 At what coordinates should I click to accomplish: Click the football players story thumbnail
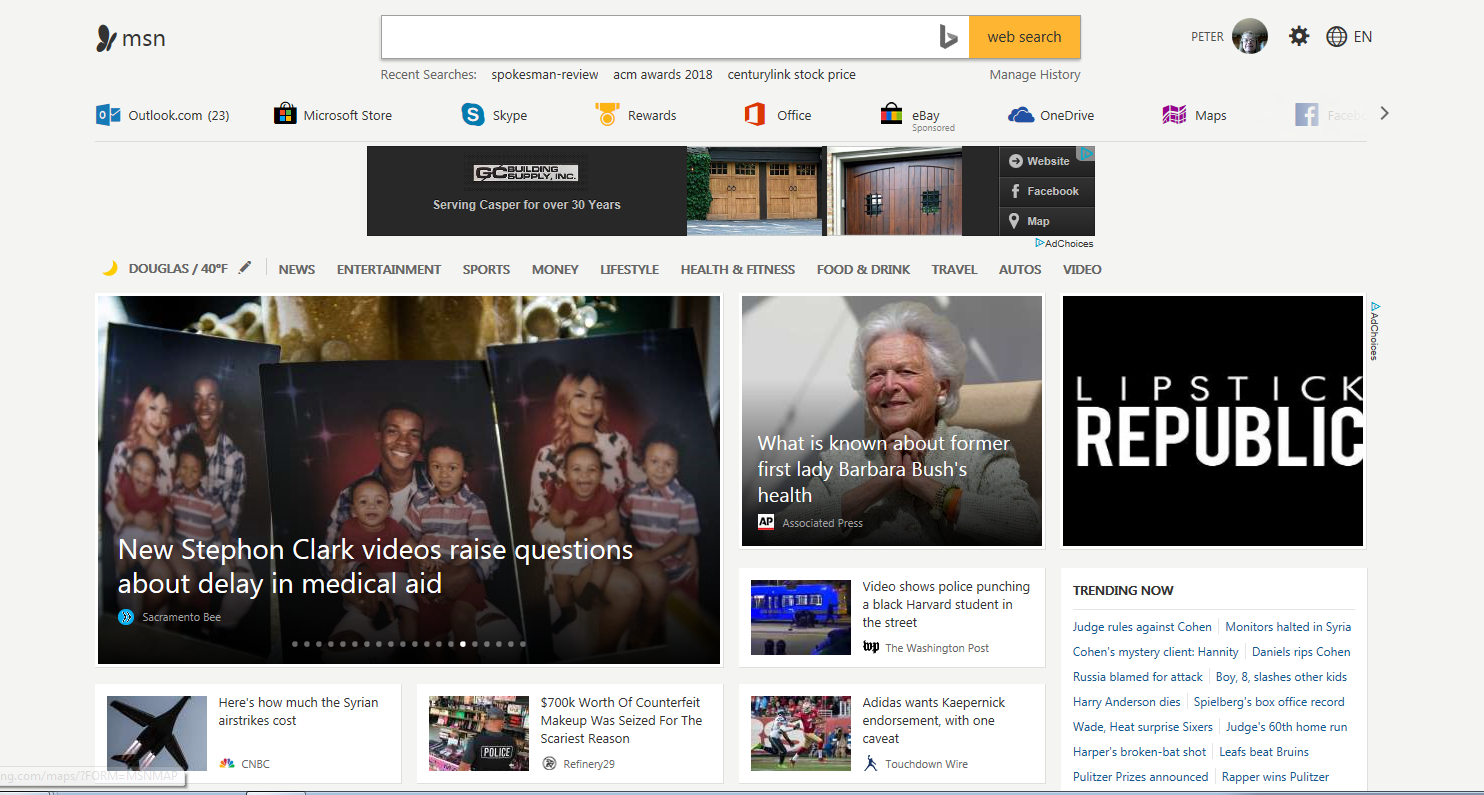tap(801, 733)
